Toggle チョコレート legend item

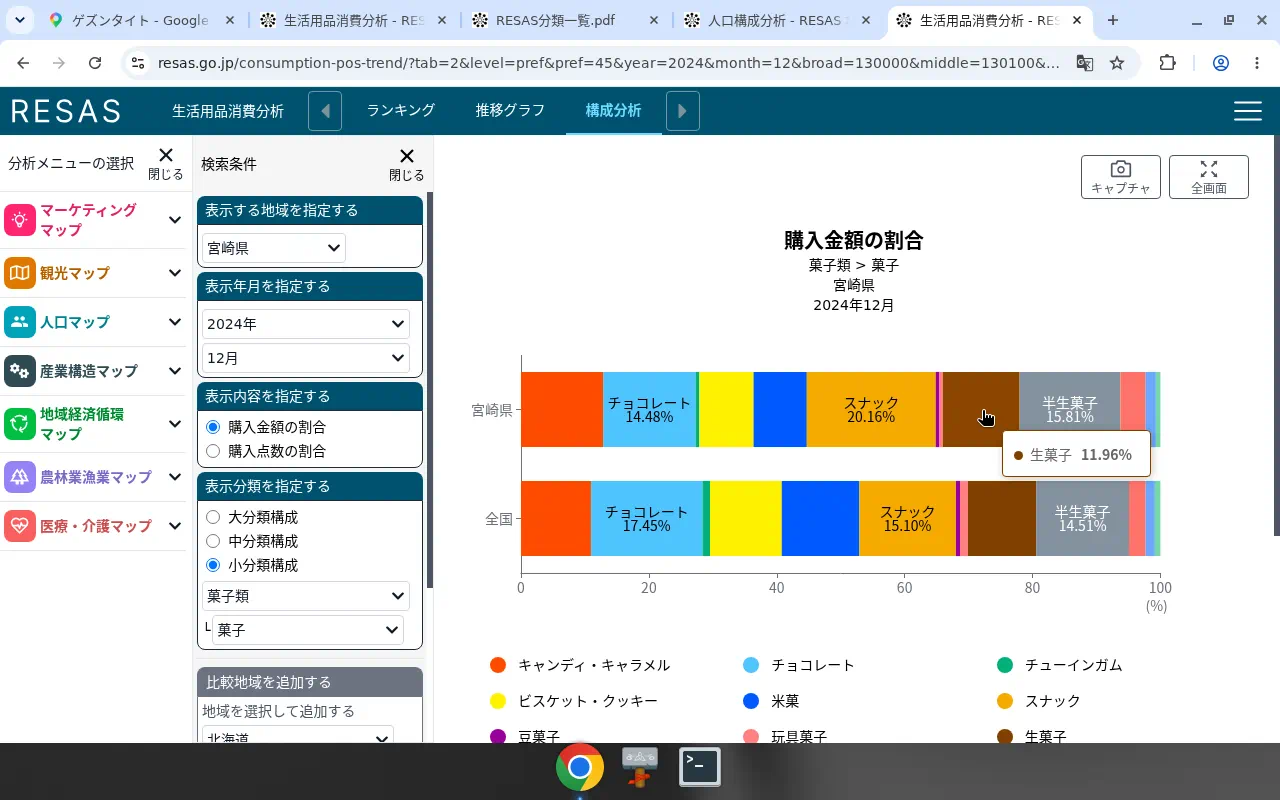(x=799, y=665)
